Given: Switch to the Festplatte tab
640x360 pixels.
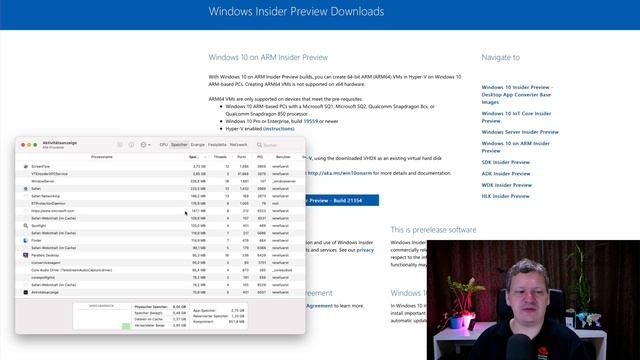Looking at the screenshot, I should tap(217, 144).
